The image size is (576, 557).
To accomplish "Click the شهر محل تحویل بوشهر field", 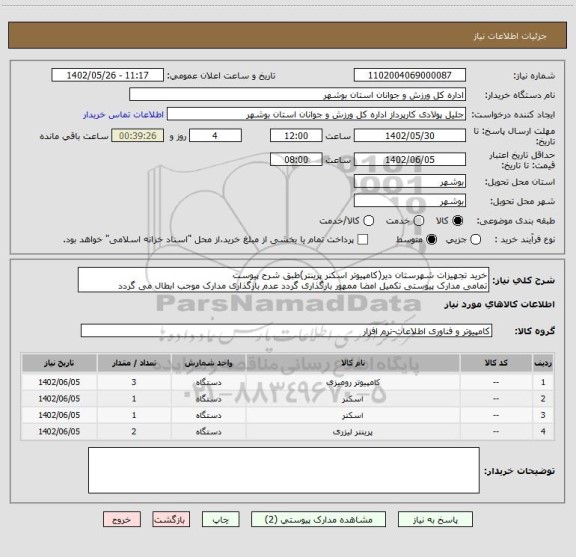I will tap(410, 201).
